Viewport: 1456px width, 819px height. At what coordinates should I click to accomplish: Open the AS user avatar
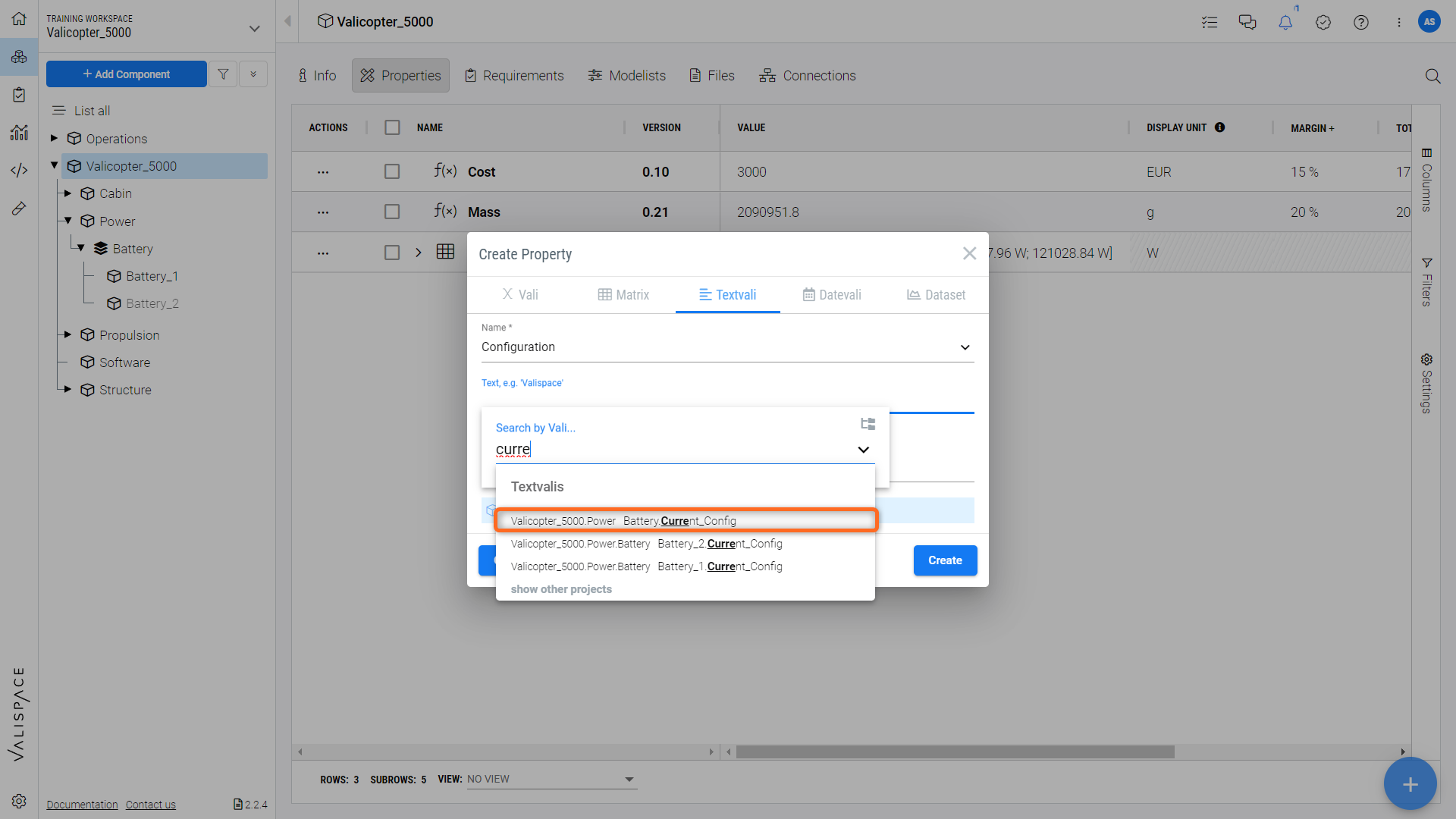click(1429, 21)
